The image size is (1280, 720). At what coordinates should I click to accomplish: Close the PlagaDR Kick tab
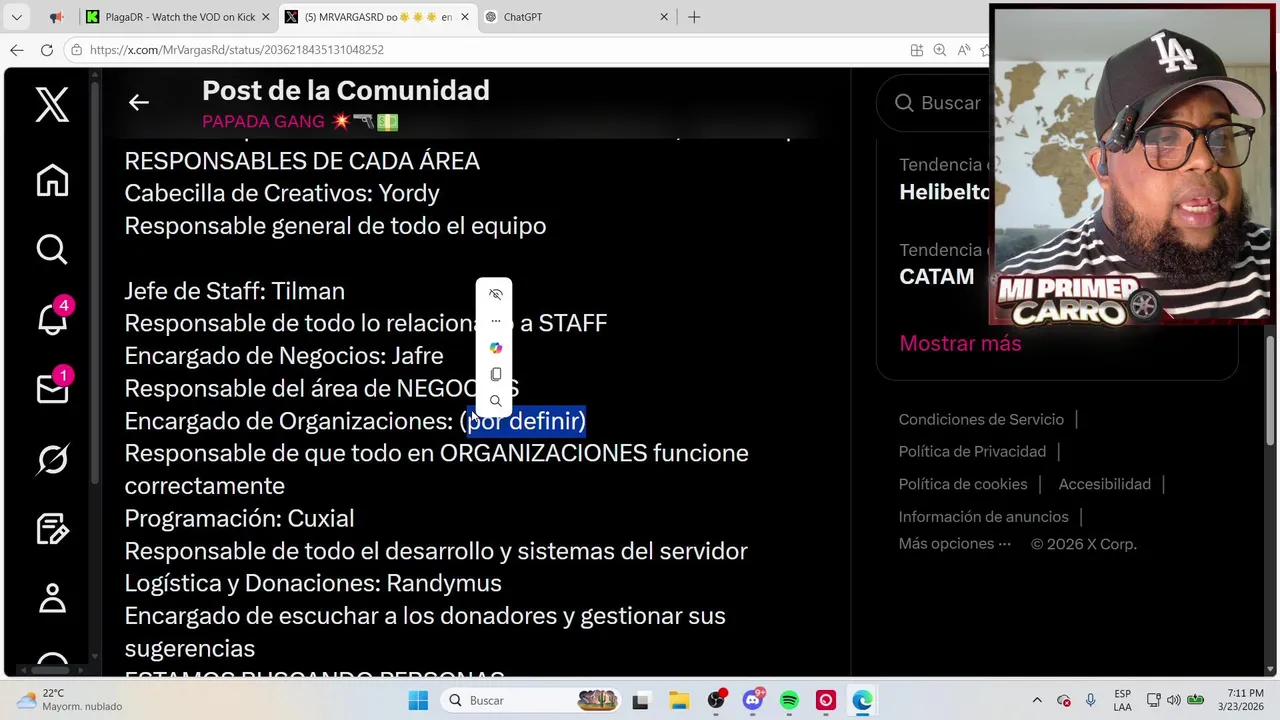click(x=265, y=17)
